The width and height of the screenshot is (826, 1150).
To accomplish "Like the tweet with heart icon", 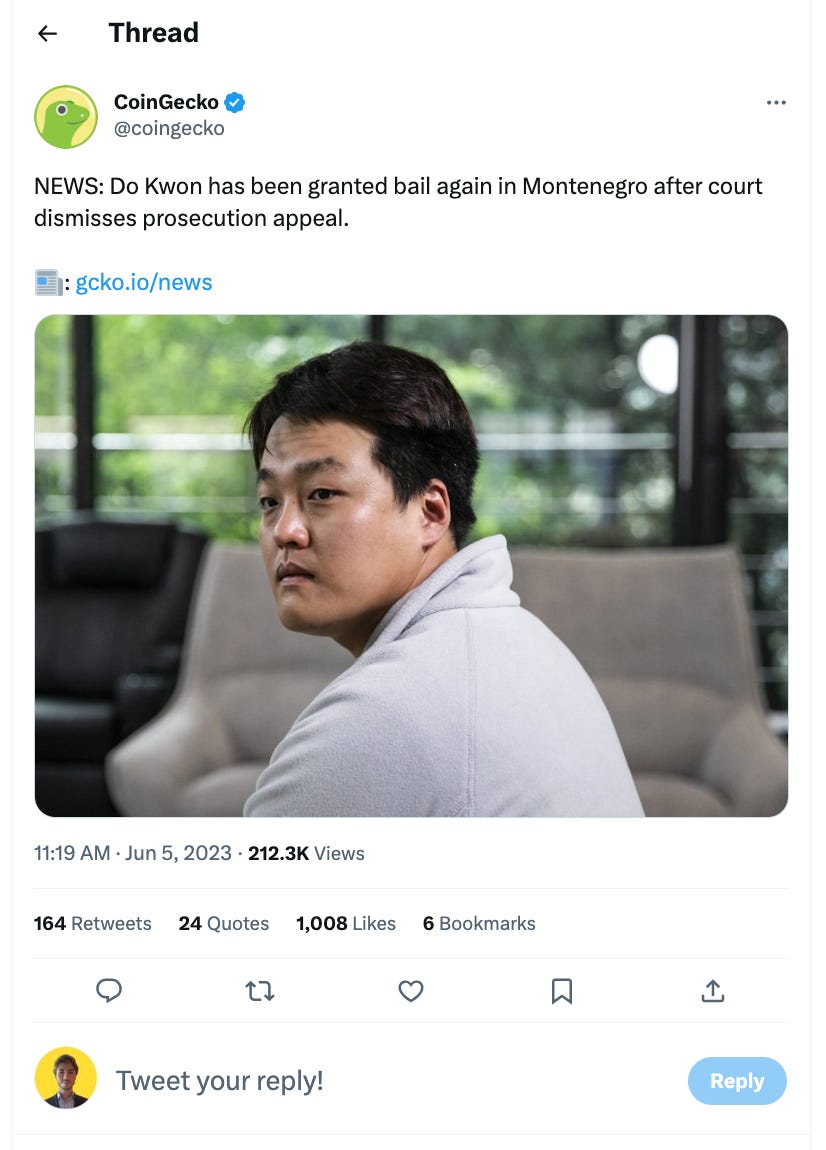I will coord(411,992).
